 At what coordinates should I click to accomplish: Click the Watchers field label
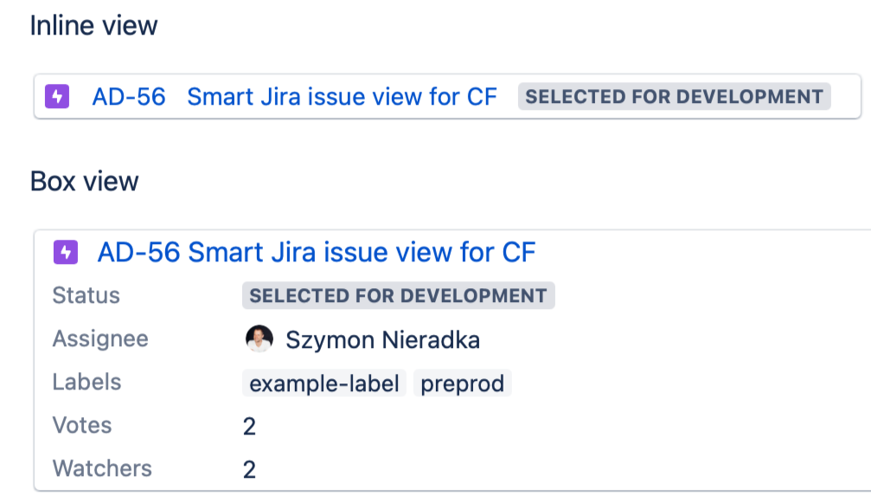[x=102, y=468]
